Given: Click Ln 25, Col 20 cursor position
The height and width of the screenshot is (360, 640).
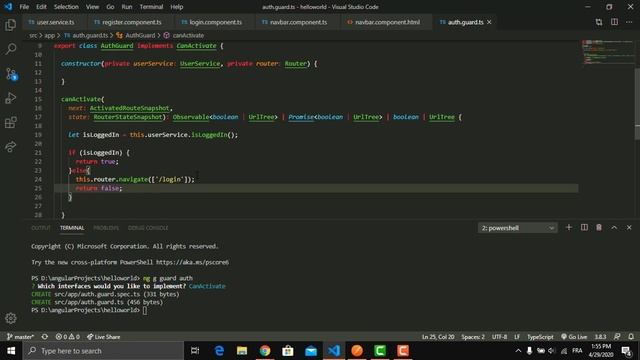Looking at the screenshot, I should [438, 337].
